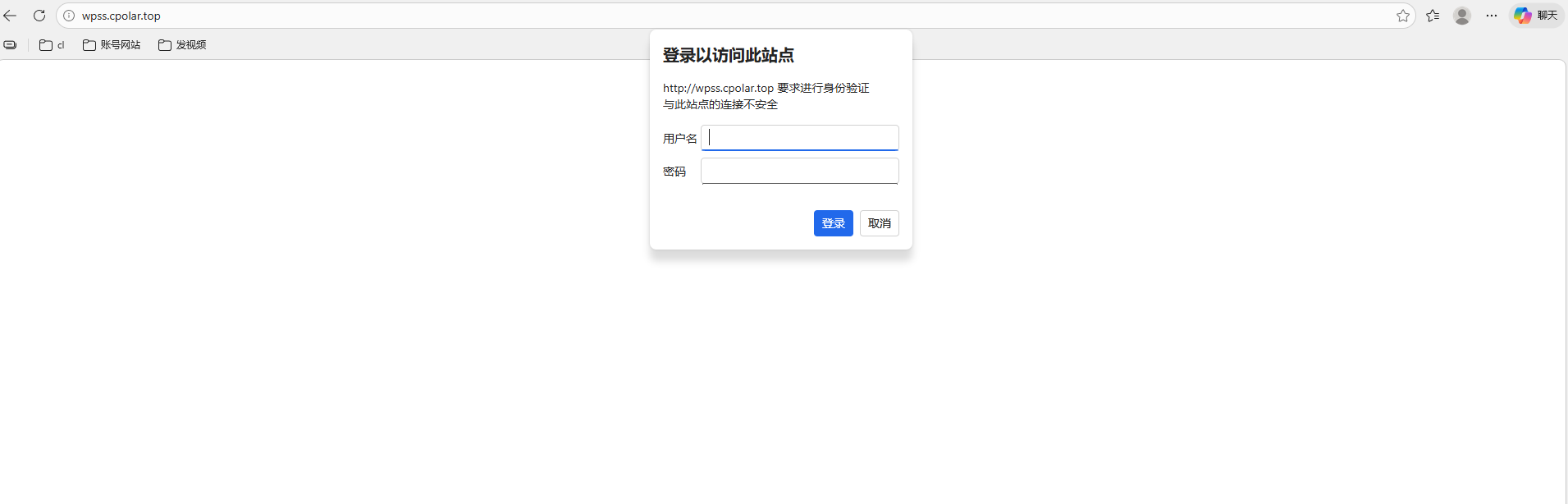Open the Copilot 聊天 button
This screenshot has width=1568, height=504.
pos(1536,16)
